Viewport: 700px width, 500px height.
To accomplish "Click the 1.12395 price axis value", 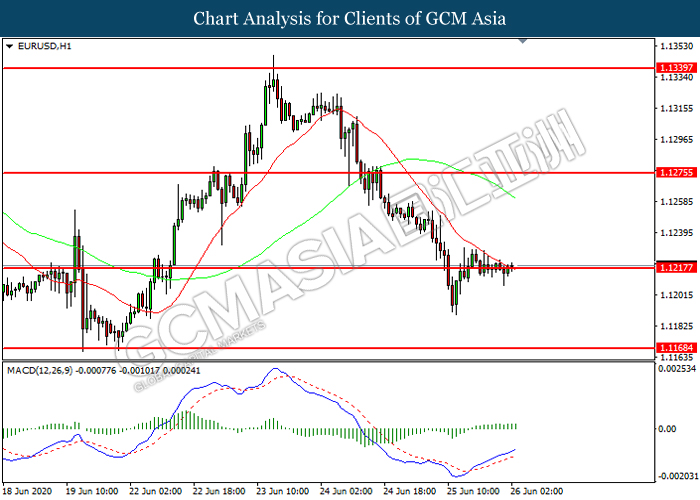I will [676, 233].
